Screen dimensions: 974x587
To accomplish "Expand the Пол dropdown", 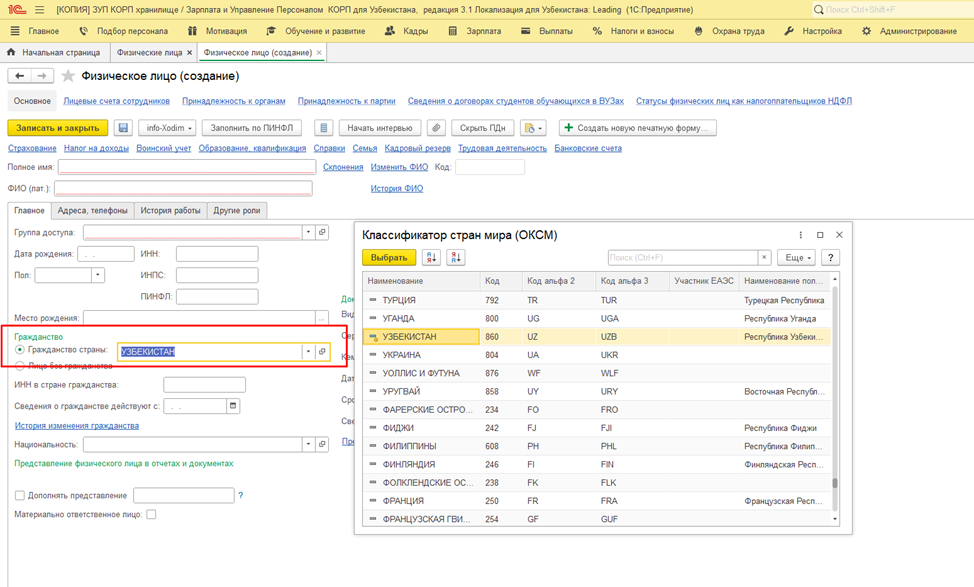I will (98, 275).
